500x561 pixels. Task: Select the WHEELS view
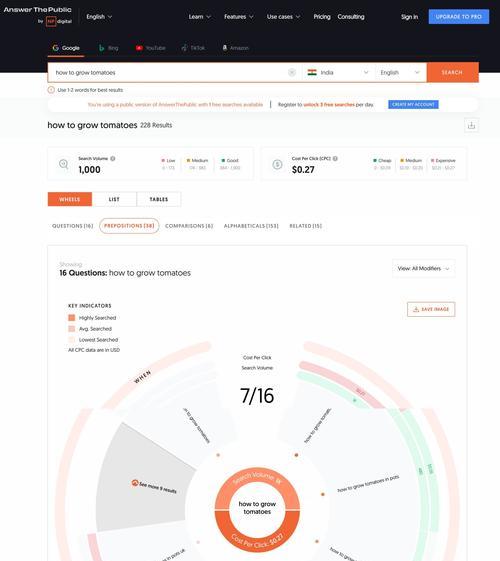click(x=70, y=199)
